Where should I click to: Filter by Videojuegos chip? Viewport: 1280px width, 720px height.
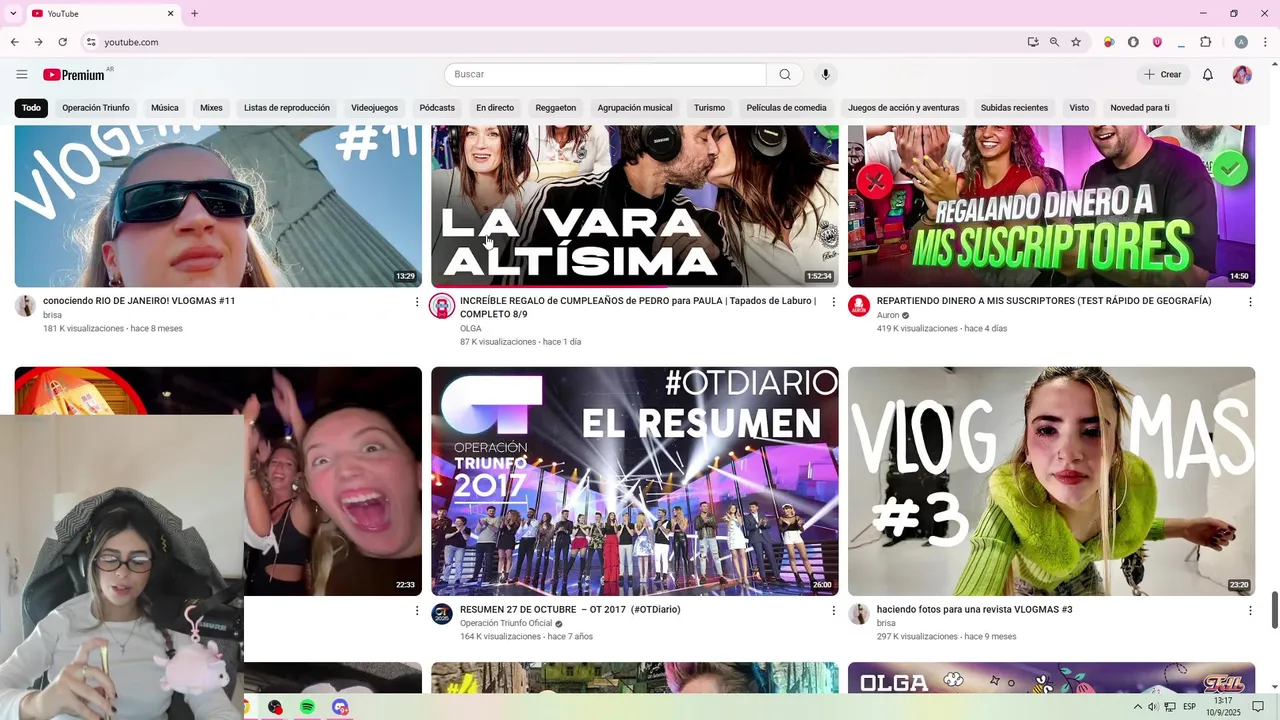coord(374,108)
